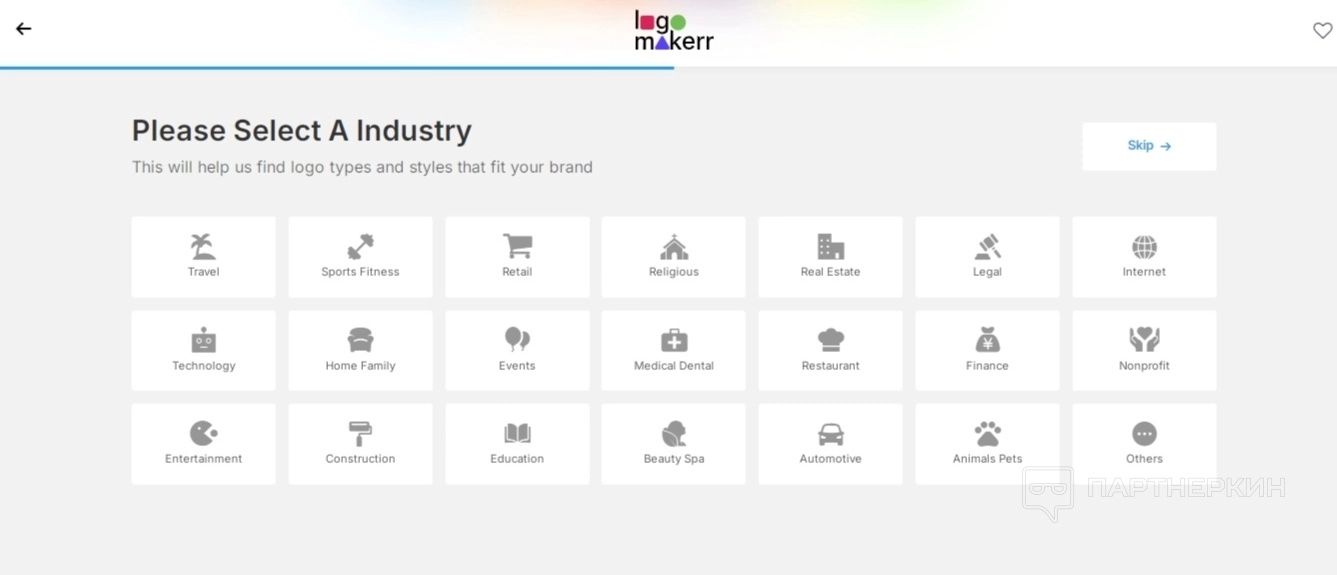Choose the Construction paint roller icon
This screenshot has height=575, width=1337.
(x=360, y=433)
